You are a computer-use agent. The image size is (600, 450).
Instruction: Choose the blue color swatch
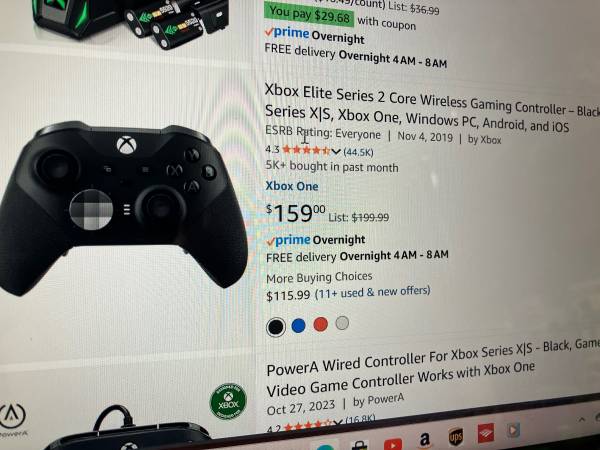(x=298, y=326)
